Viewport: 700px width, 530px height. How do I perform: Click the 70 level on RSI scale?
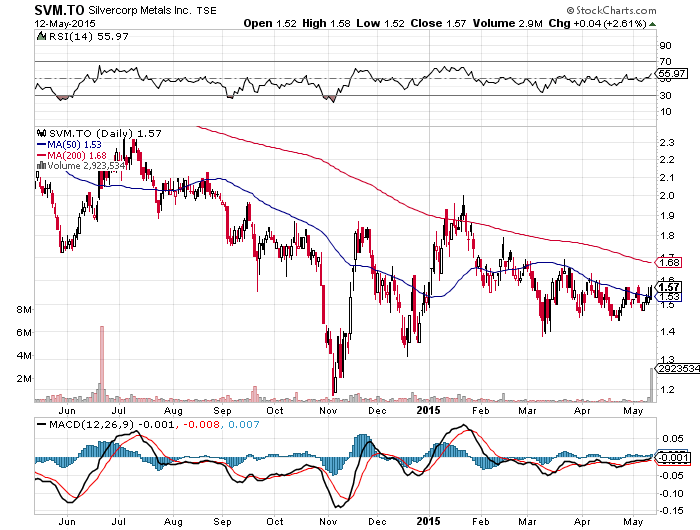click(665, 61)
